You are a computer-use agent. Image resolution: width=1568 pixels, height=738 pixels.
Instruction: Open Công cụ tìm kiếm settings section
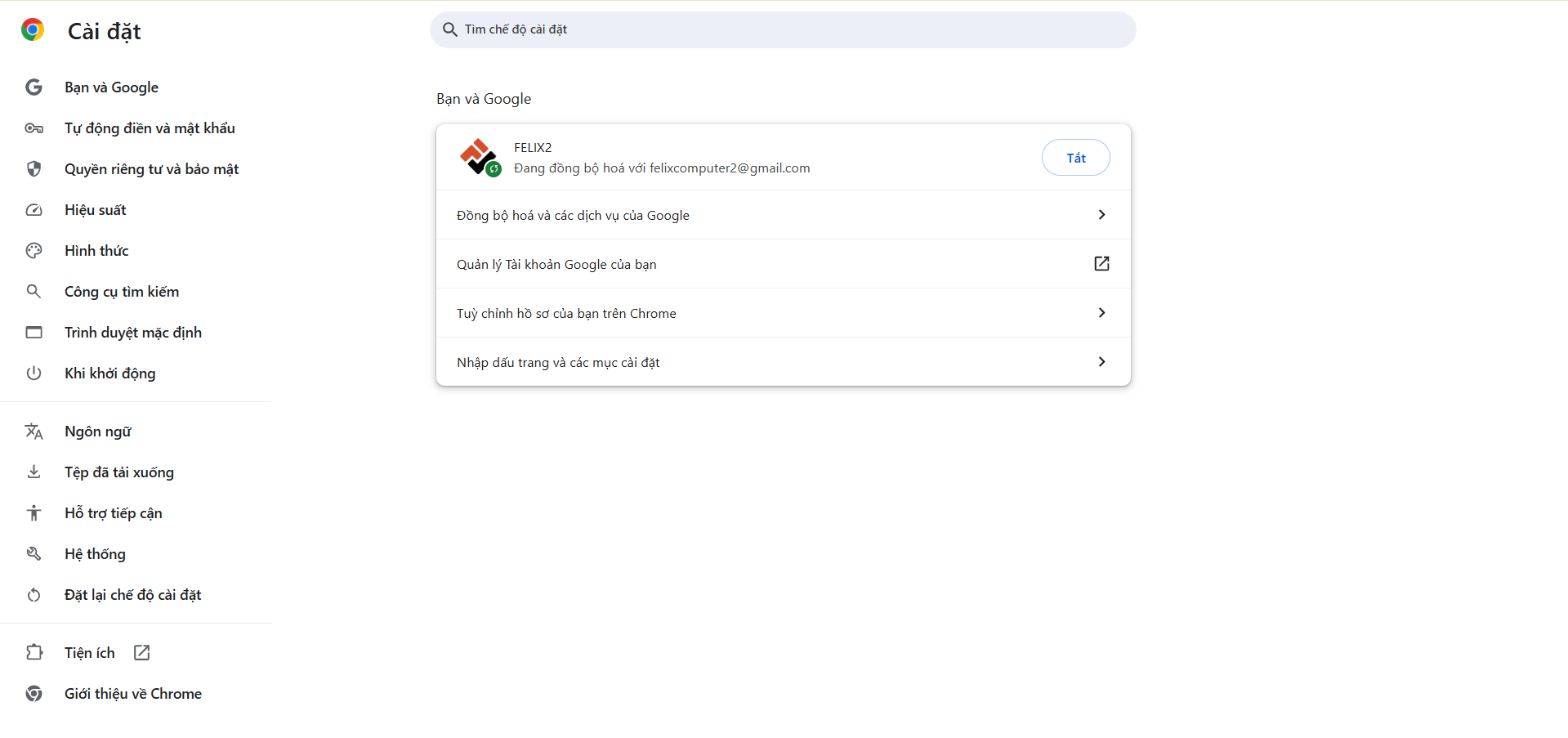pyautogui.click(x=122, y=292)
